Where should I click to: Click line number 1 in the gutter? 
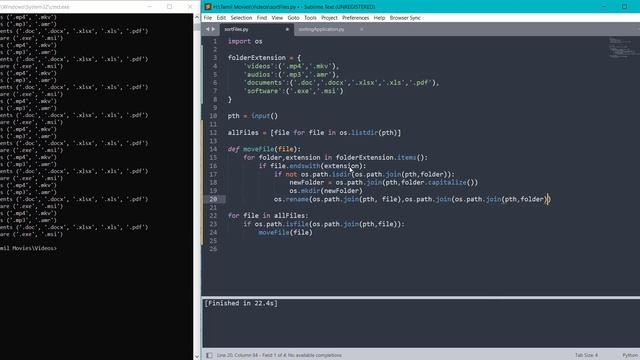(215, 41)
